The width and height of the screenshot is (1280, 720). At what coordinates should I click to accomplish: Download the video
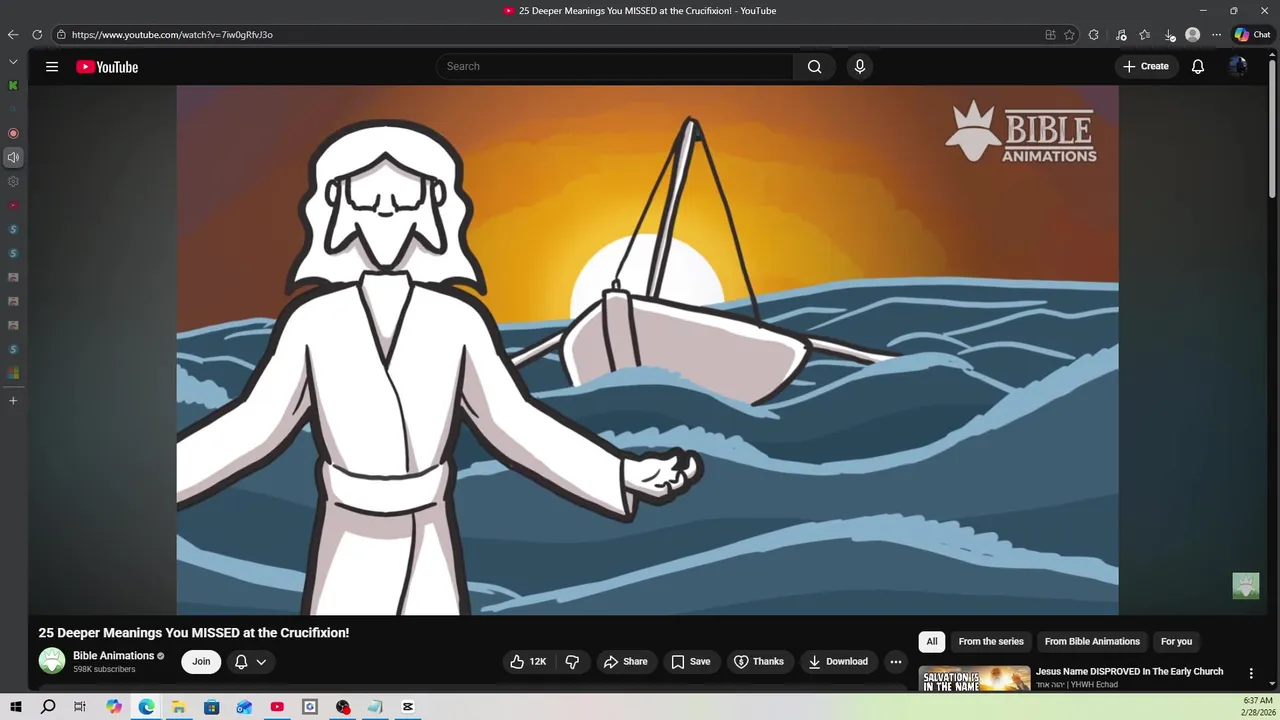pos(838,662)
